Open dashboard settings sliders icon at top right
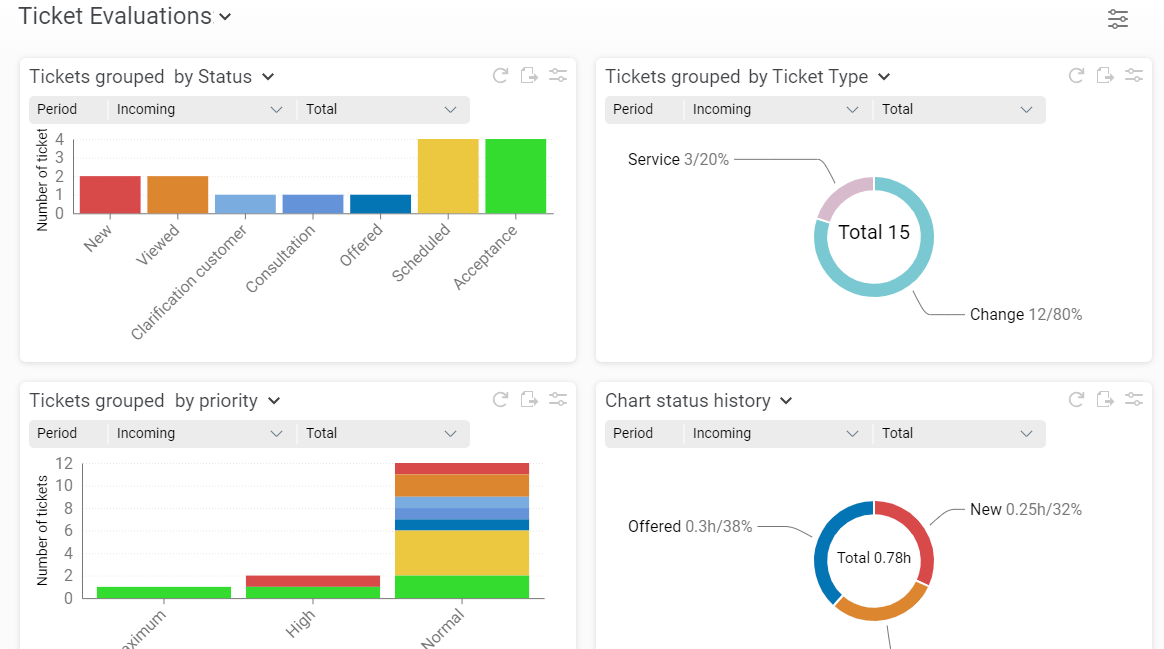The height and width of the screenshot is (649, 1164). click(1117, 19)
